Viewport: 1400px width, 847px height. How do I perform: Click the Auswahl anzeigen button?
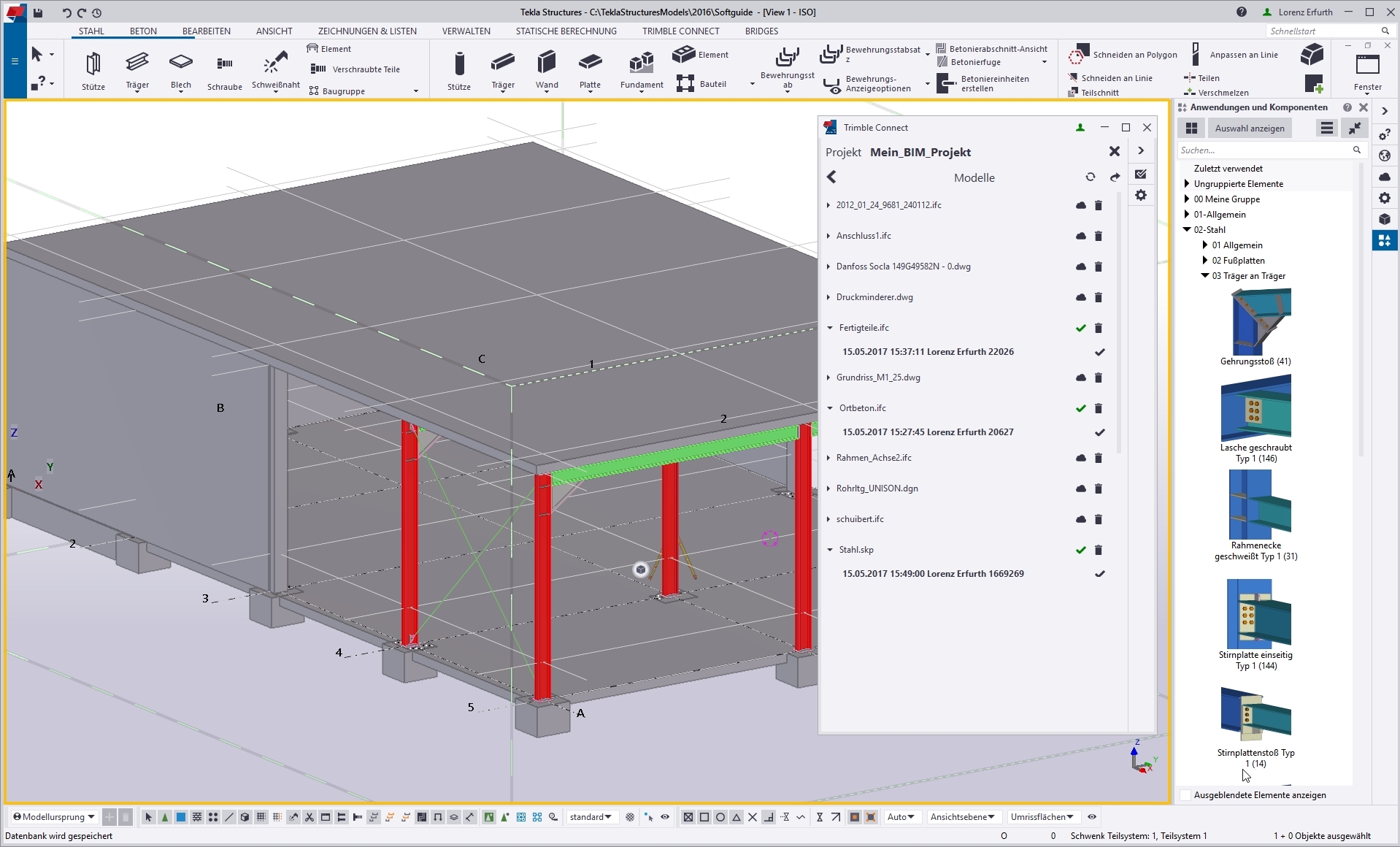1249,129
